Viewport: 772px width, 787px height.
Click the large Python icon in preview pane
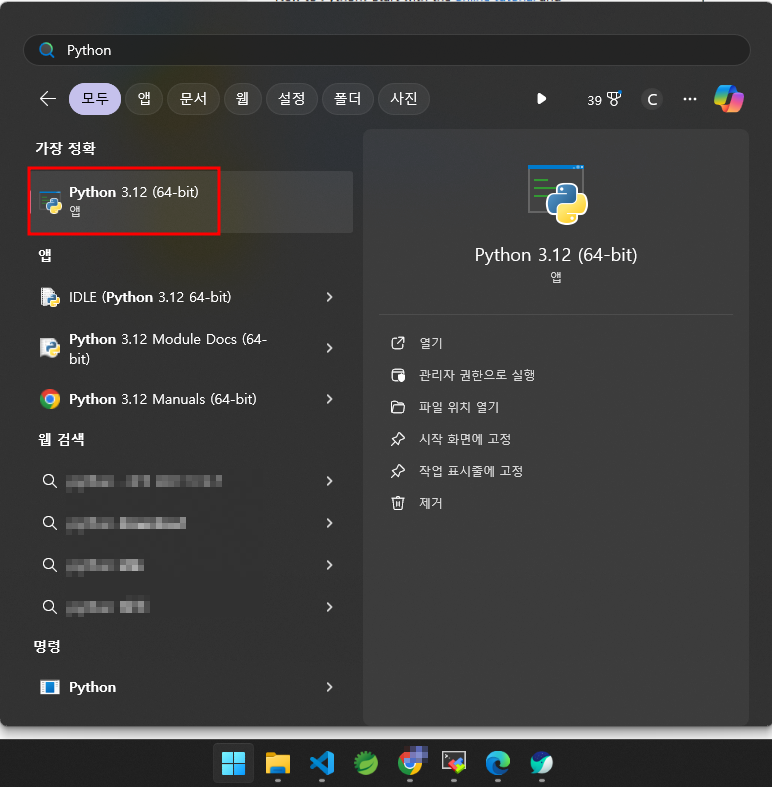pos(557,194)
